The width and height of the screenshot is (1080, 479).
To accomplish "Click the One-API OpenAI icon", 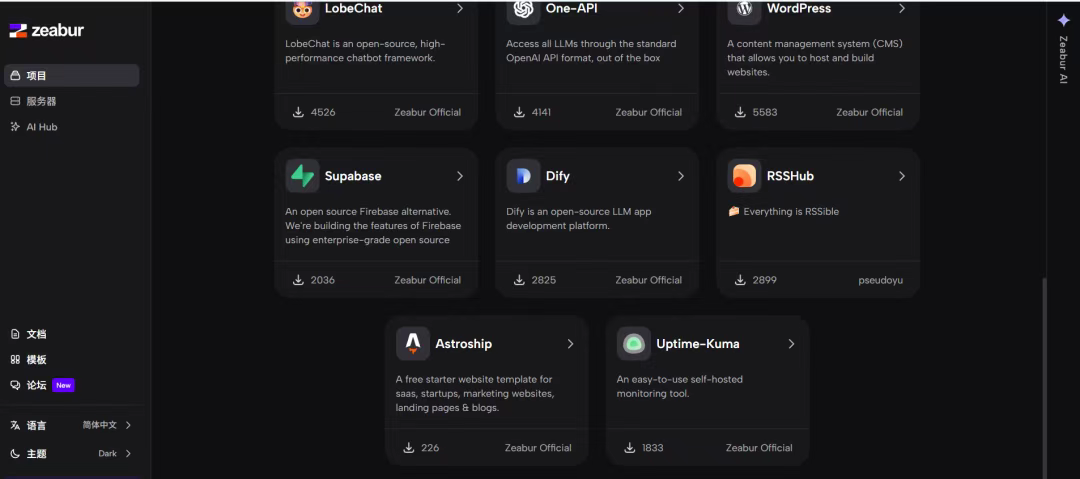I will [523, 10].
